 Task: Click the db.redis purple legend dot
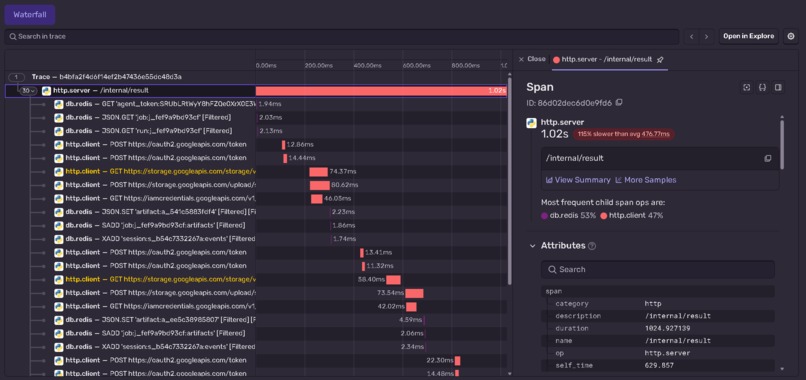point(544,215)
